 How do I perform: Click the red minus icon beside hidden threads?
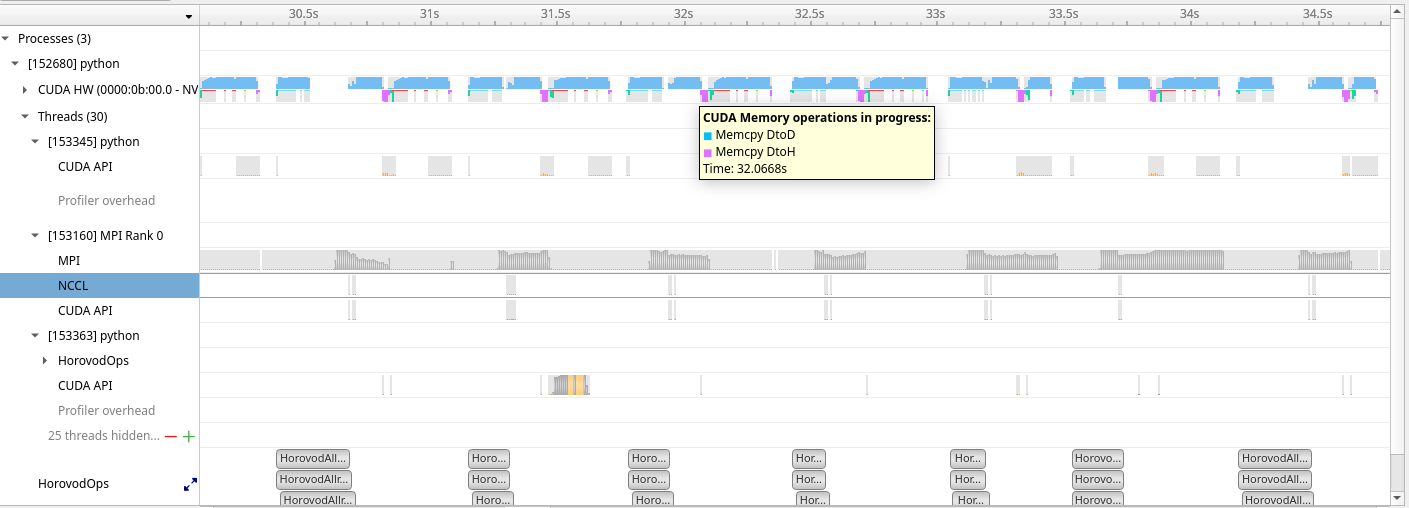tap(171, 436)
